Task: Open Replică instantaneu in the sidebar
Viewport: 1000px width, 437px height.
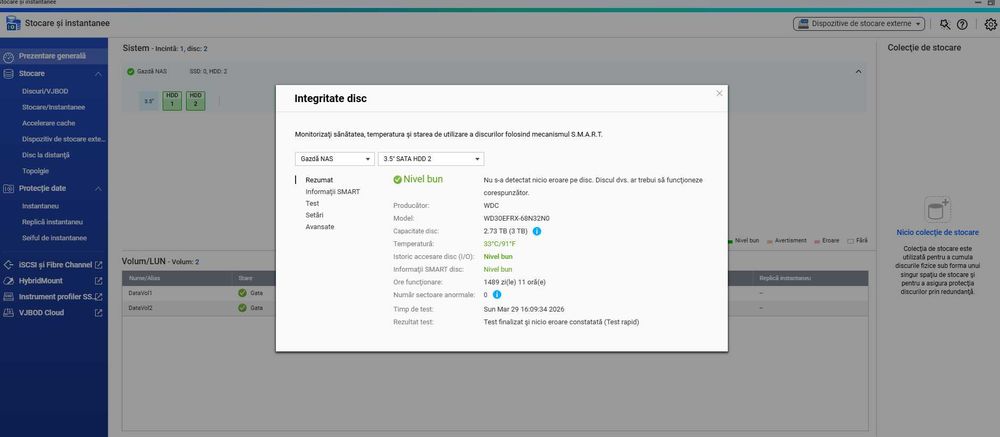Action: click(x=52, y=222)
